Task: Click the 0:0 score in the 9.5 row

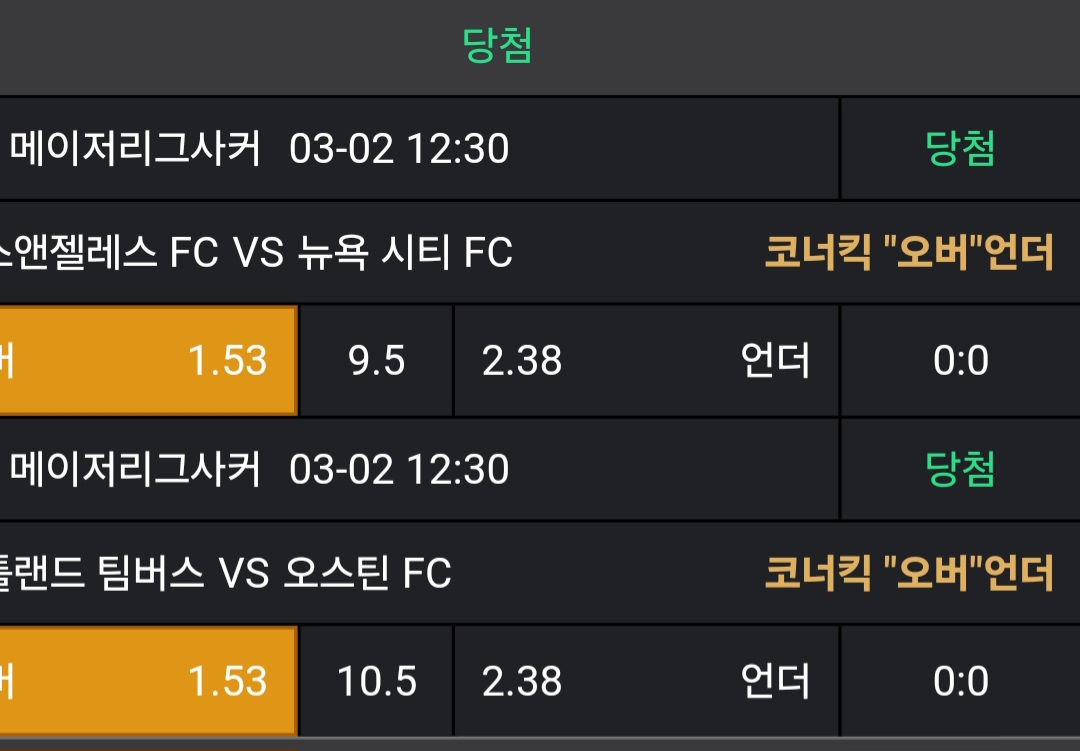Action: [960, 361]
